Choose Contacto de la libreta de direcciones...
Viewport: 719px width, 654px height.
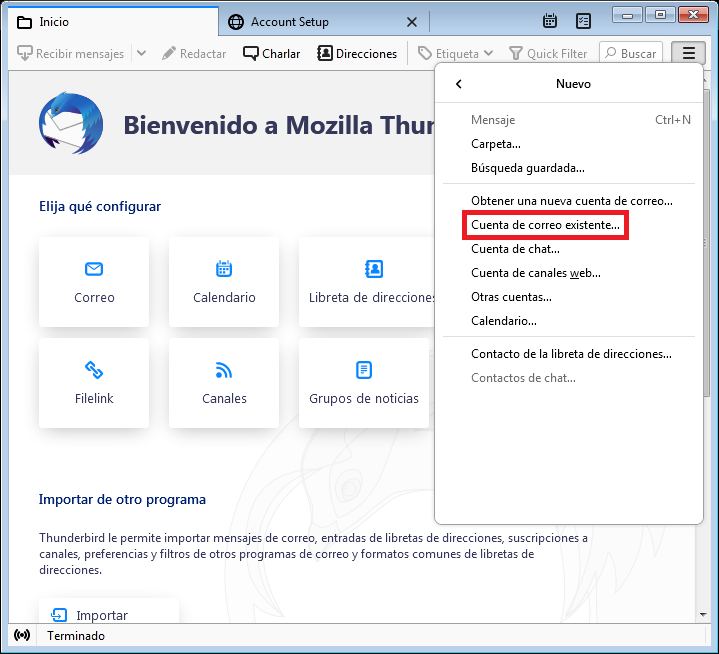point(569,354)
